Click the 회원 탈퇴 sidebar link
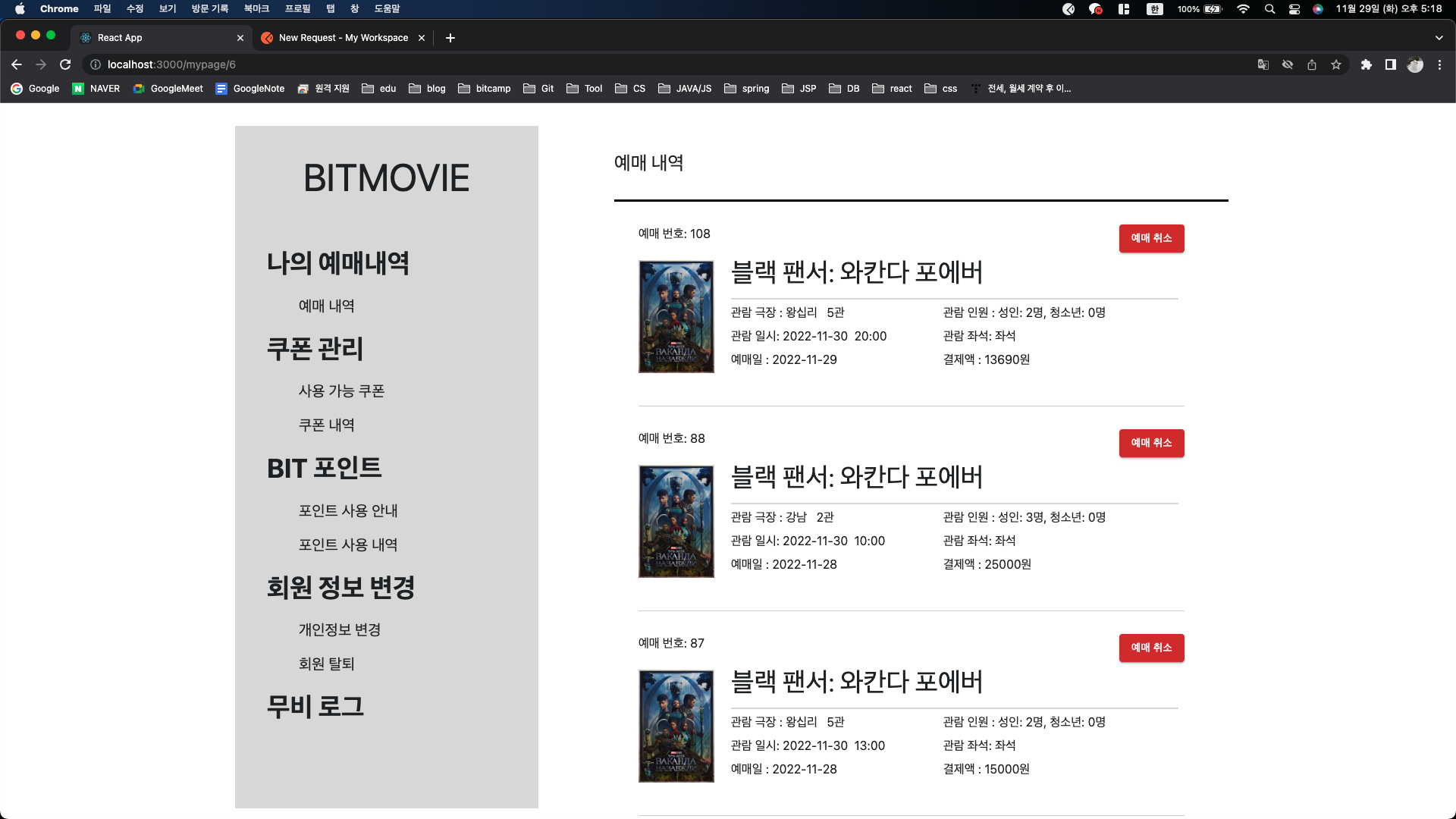 pyautogui.click(x=326, y=664)
